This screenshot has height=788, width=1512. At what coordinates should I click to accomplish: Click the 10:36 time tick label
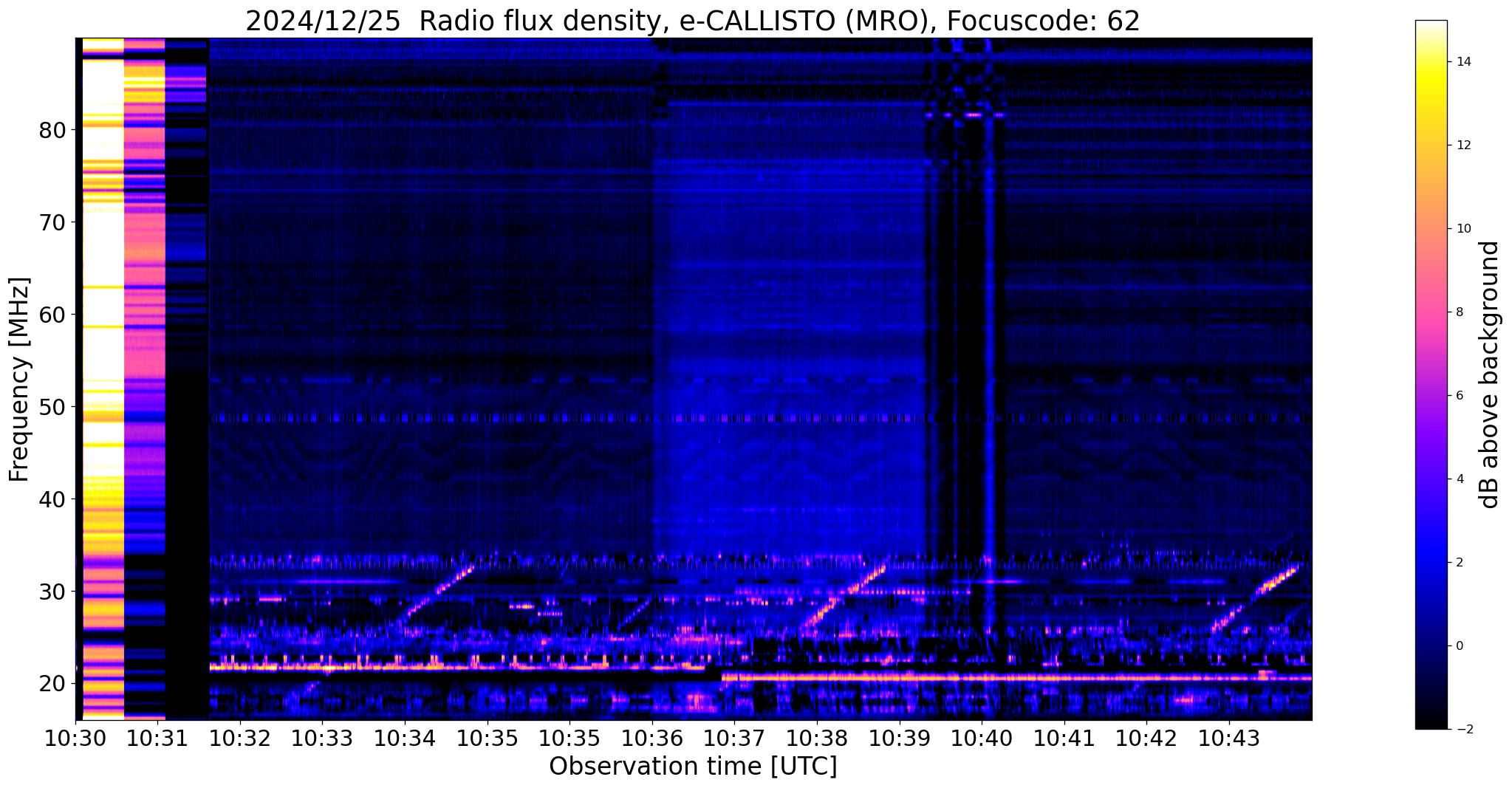[652, 739]
